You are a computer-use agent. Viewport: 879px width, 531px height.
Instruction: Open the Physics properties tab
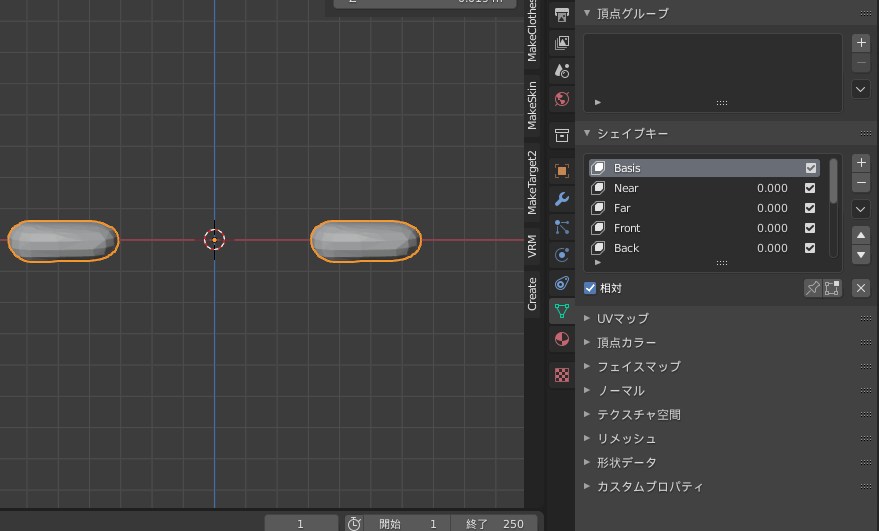pyautogui.click(x=562, y=255)
